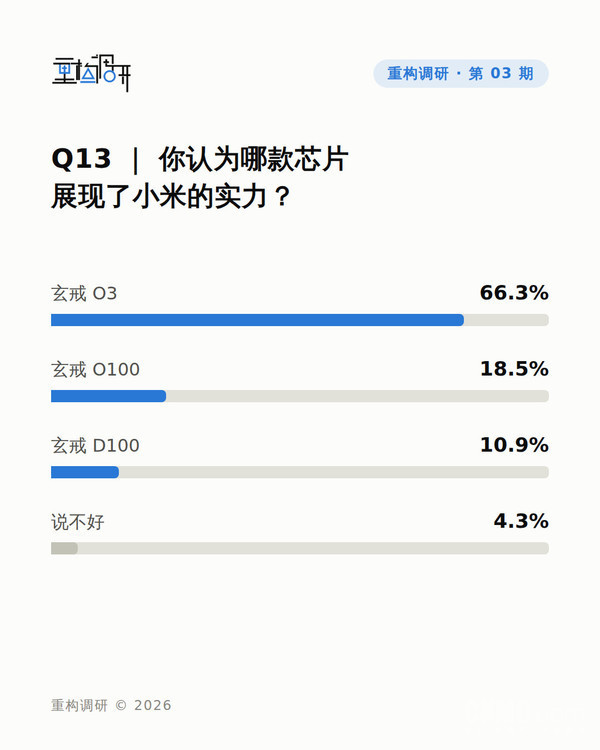Click the unfilled track of 玄戒 D100 bar

(334, 472)
